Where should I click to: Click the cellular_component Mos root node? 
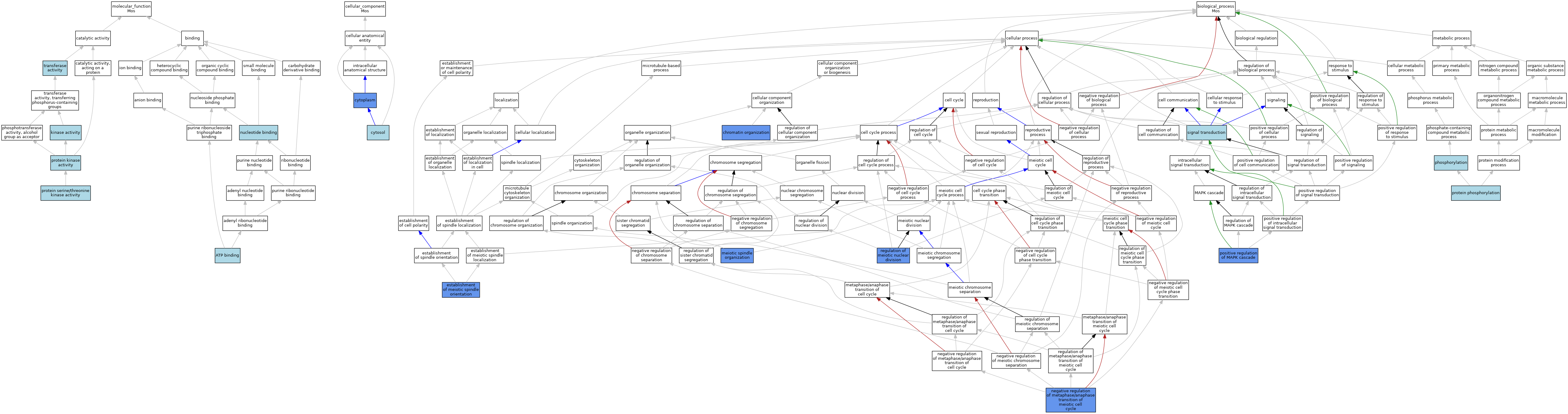[365, 9]
